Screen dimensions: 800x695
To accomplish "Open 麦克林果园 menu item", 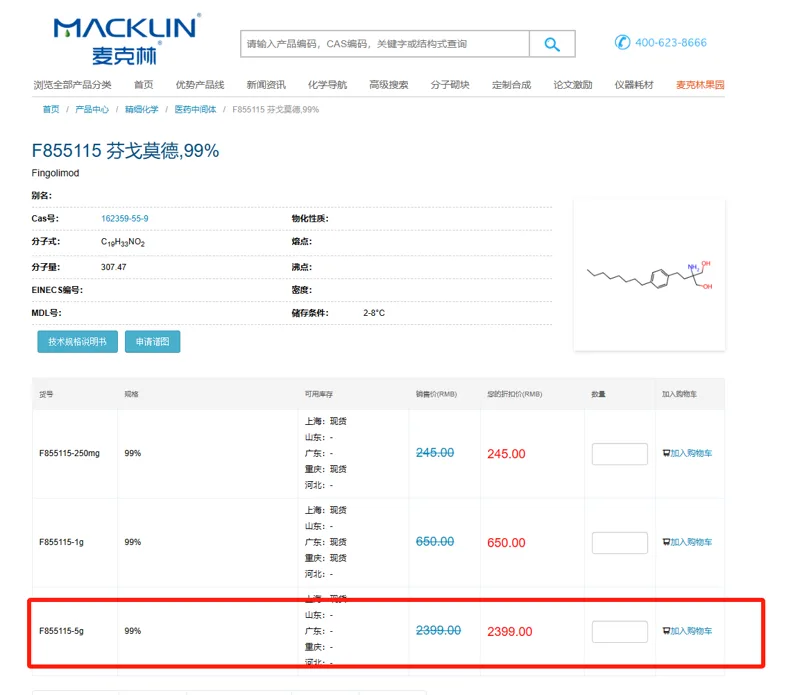I will (x=700, y=85).
